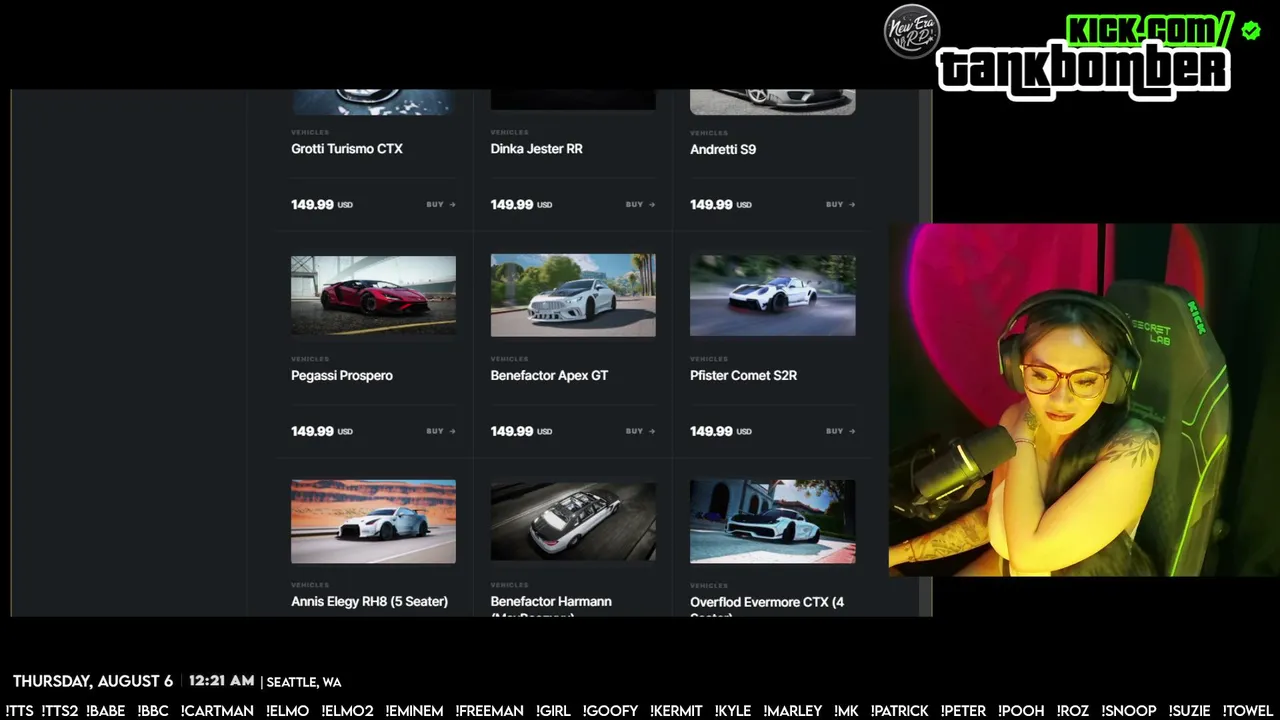Screen dimensions: 1280x720
Task: Open the Pegassi Prospero product title
Action: (342, 376)
